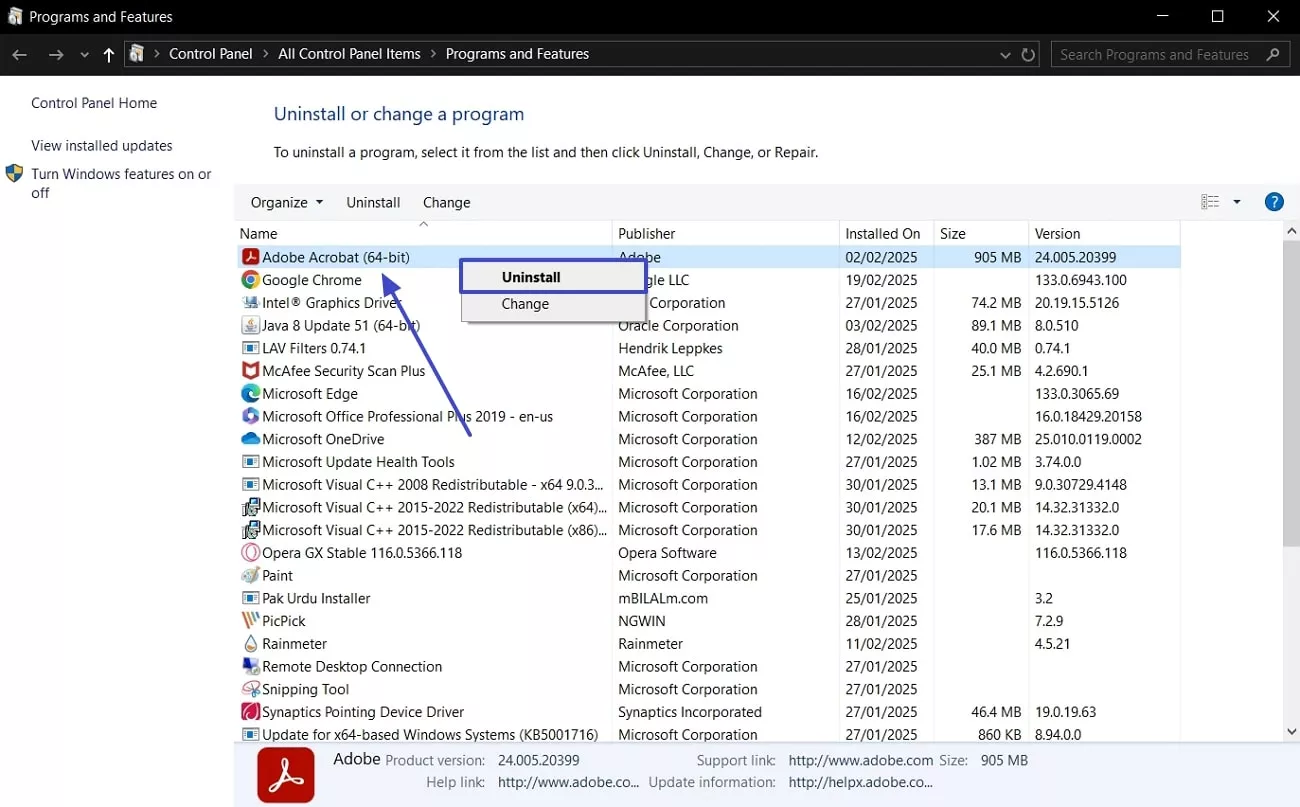Click the LAV Filters 0.74.1 row icon
Screen dimensions: 1300x807
pos(250,348)
